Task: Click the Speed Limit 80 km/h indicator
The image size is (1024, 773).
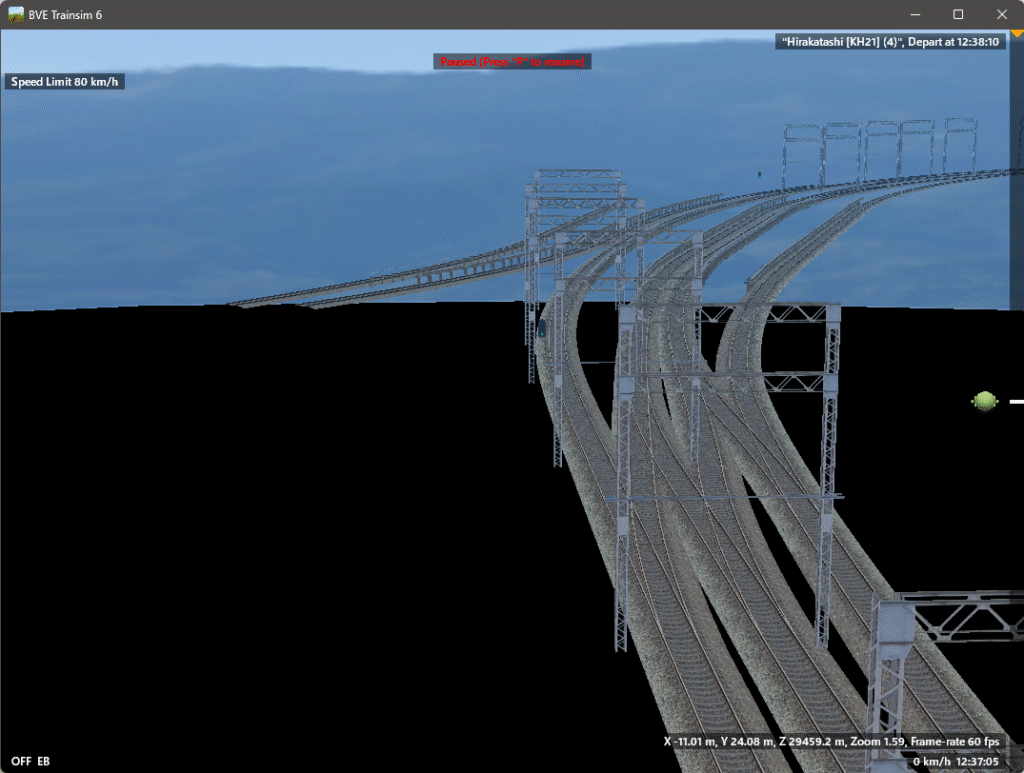Action: coord(65,82)
